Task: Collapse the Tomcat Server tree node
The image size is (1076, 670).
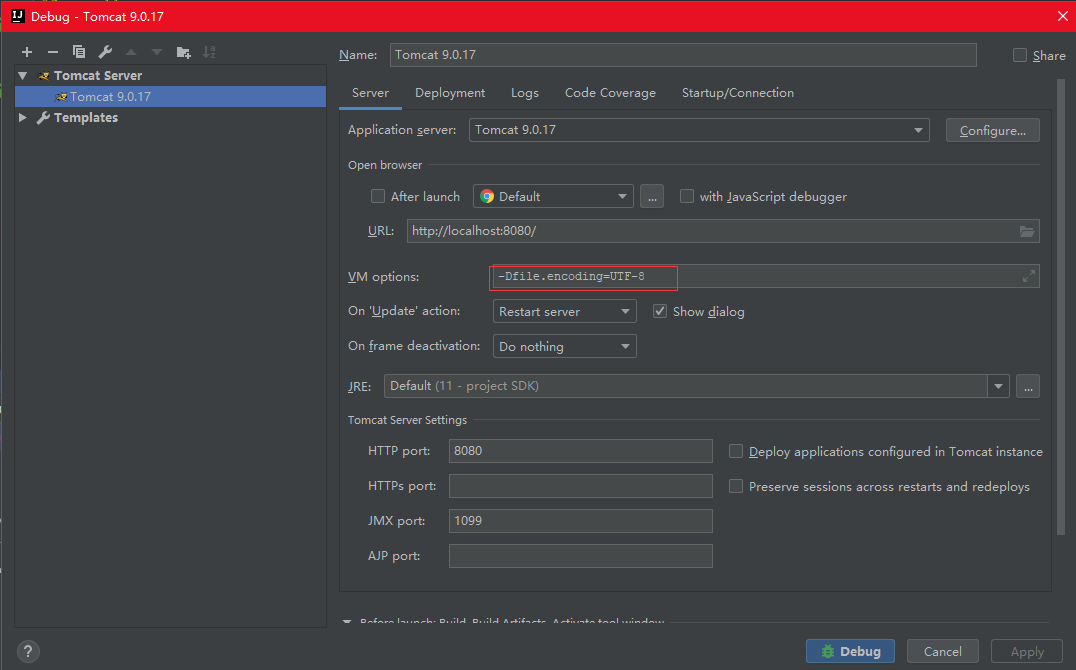Action: pyautogui.click(x=23, y=76)
